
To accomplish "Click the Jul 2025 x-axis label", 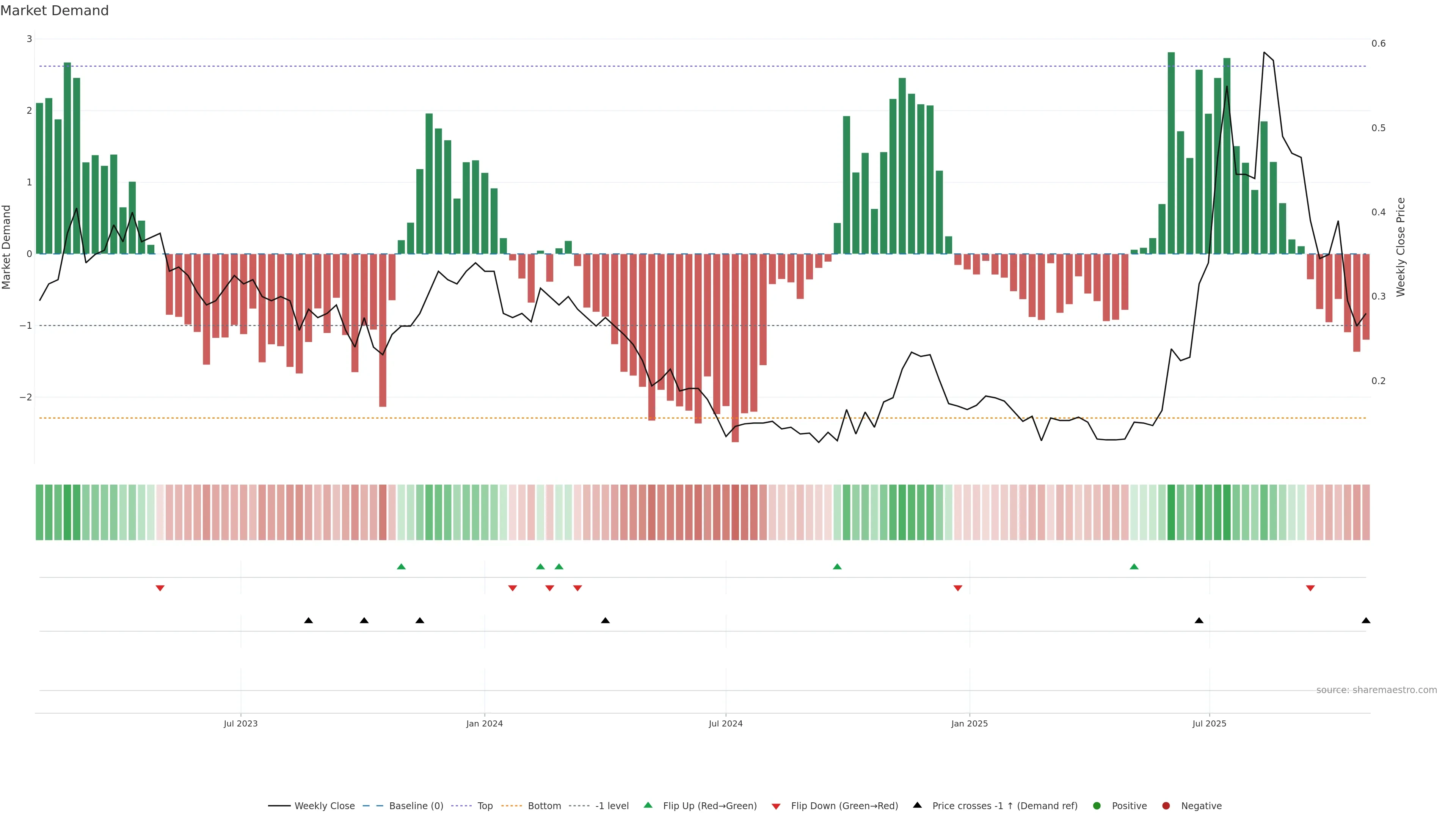I will [1209, 723].
